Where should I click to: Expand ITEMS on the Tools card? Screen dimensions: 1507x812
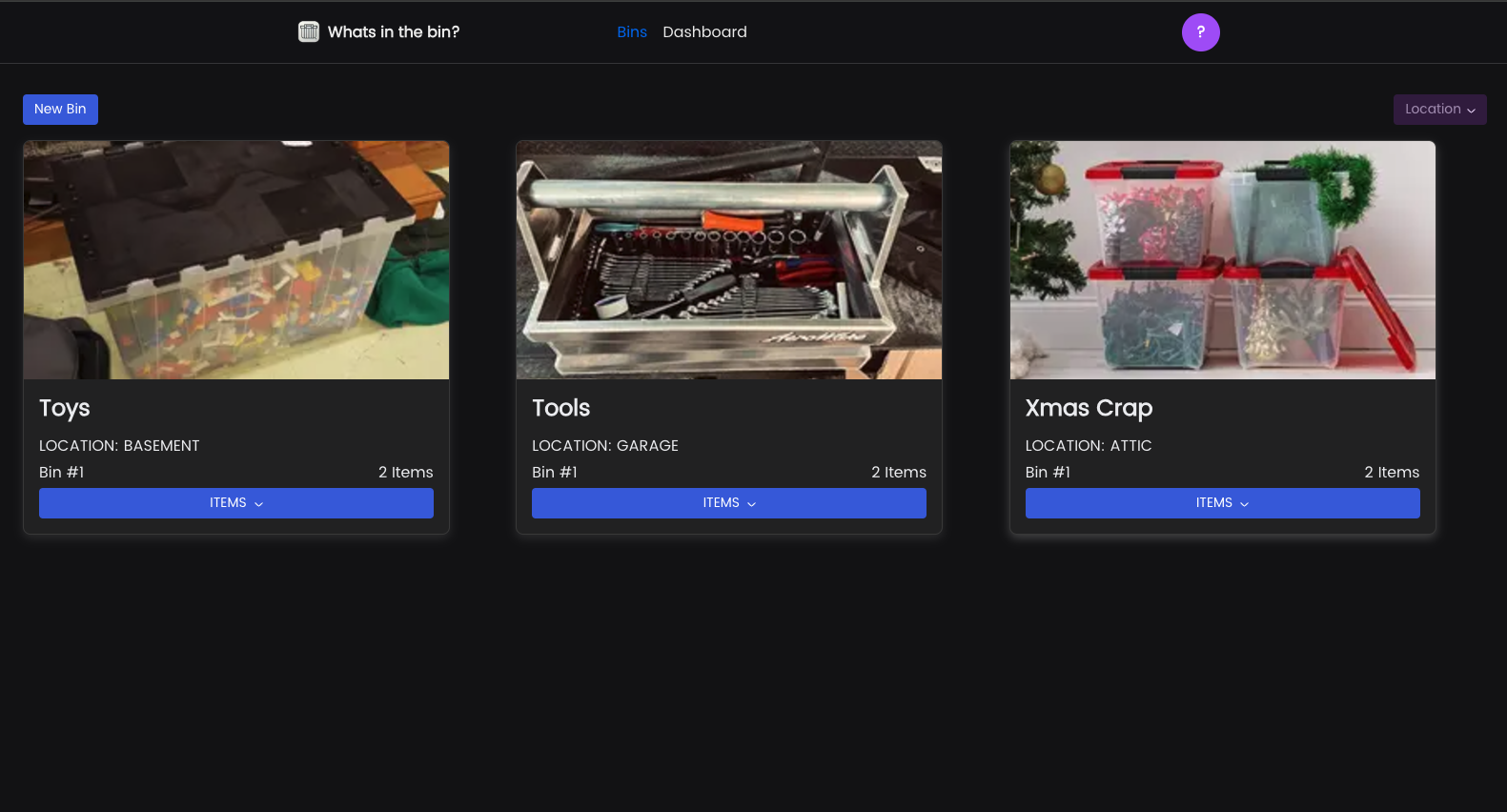coord(728,503)
